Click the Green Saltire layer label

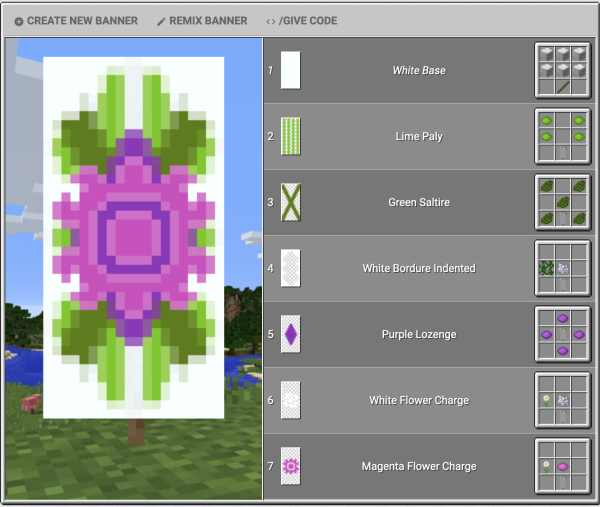click(418, 203)
